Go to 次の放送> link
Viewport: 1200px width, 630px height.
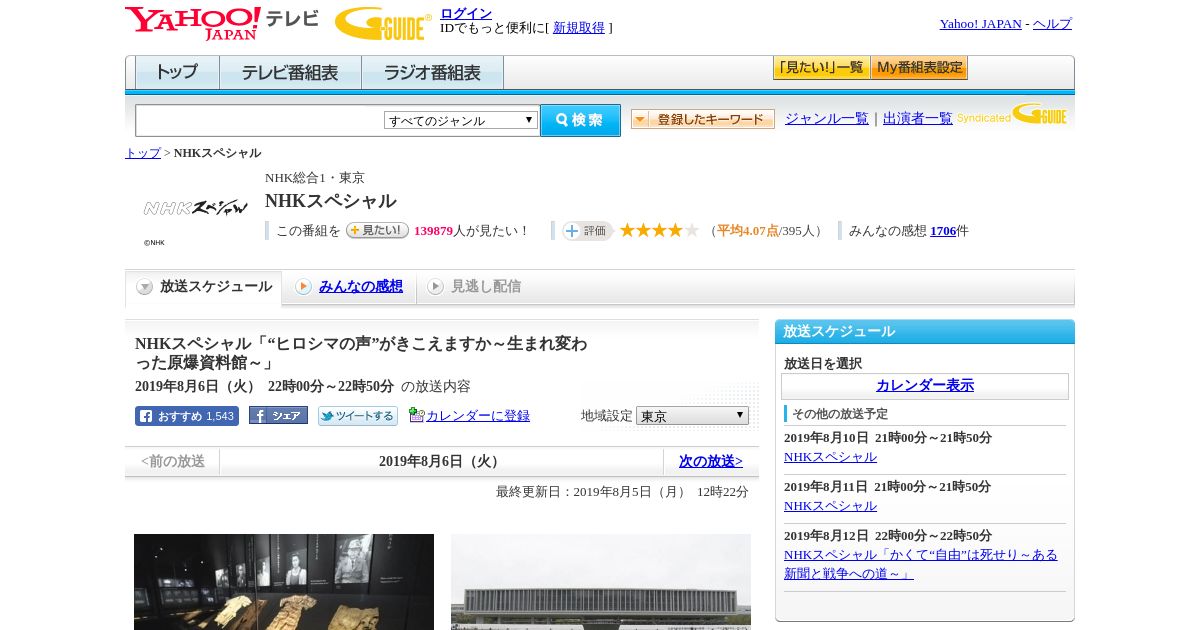tap(711, 461)
